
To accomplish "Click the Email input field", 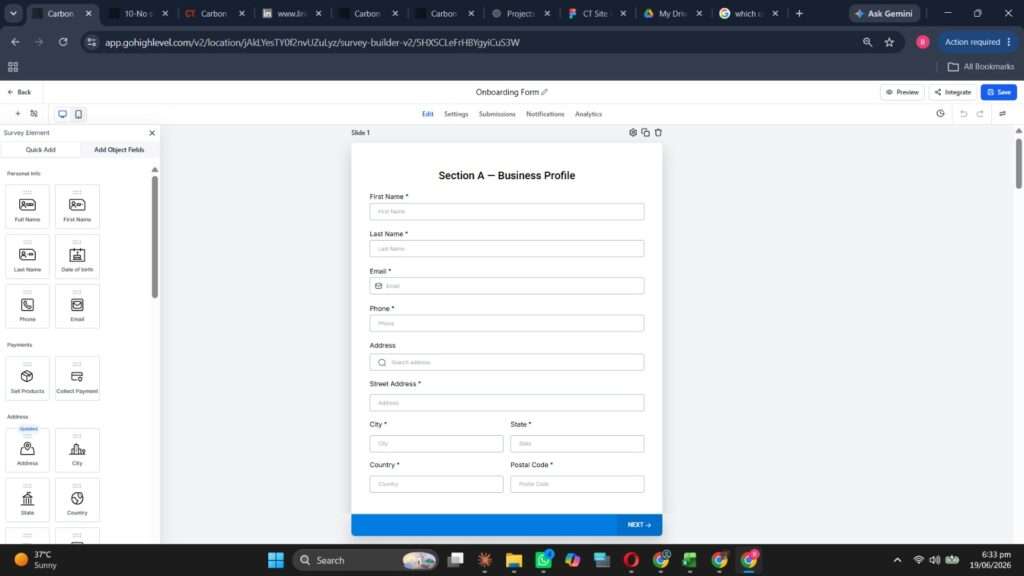I will tap(507, 286).
